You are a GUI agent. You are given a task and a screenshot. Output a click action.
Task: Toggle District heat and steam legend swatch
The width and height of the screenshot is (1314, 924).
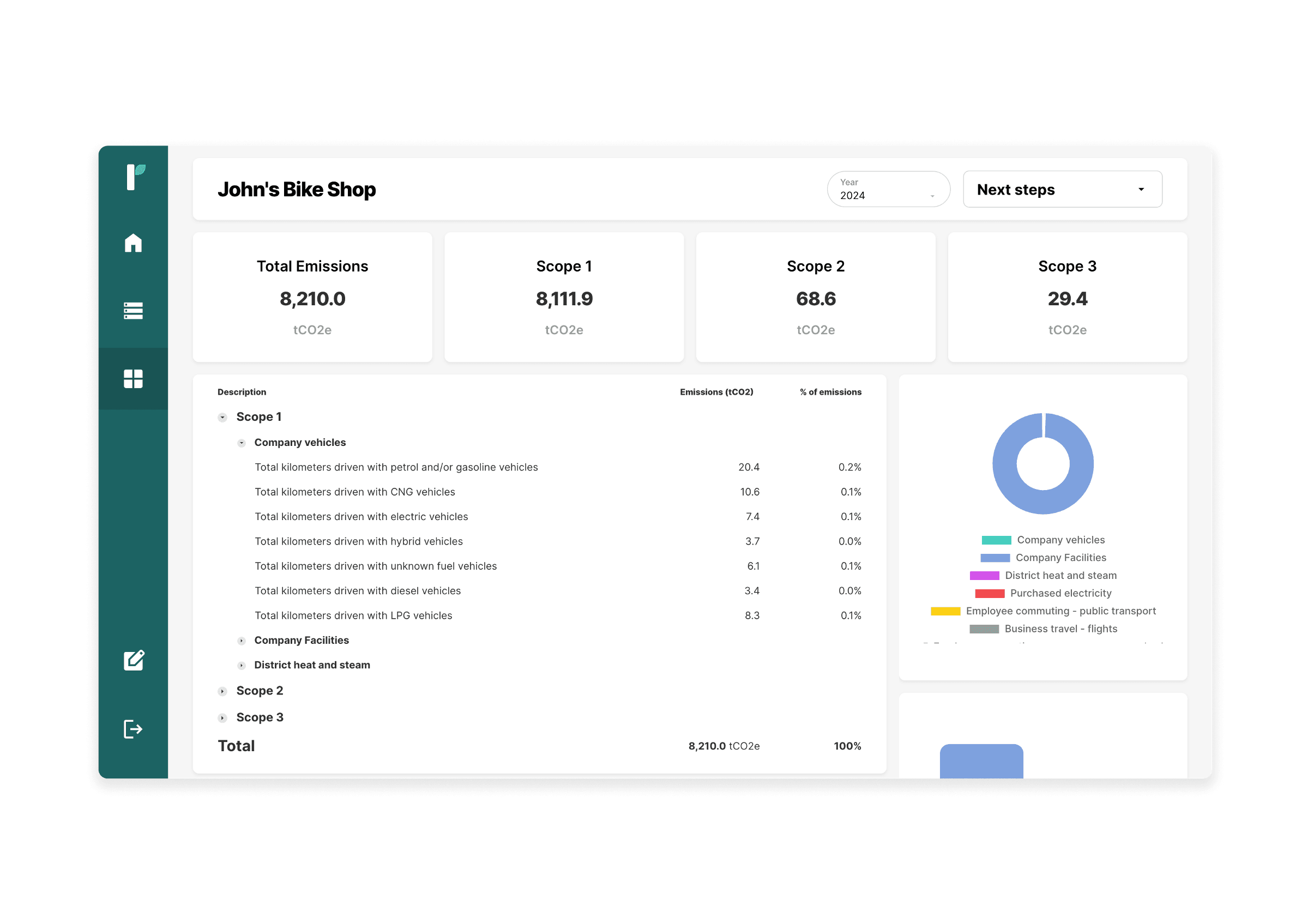(984, 576)
